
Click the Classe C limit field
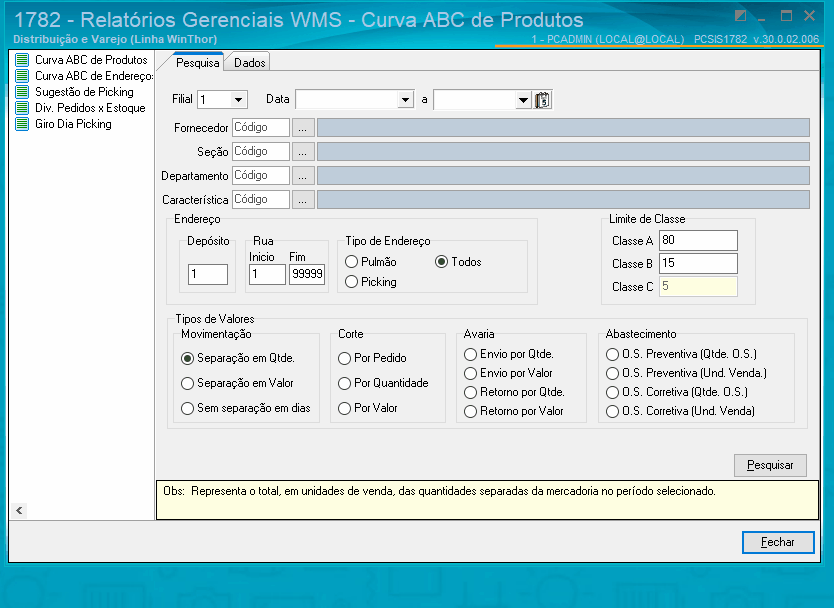point(698,286)
